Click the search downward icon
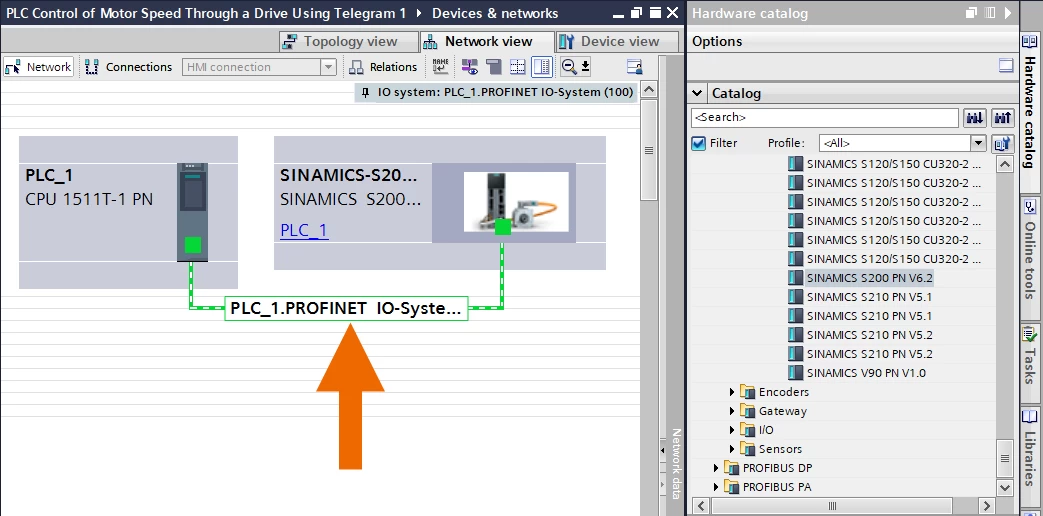This screenshot has height=516, width=1043. [974, 118]
